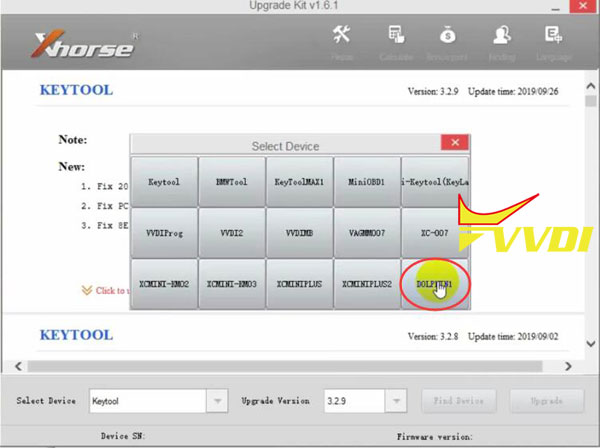Click the KEYTOOL 3.2.8 release heading
The image size is (600, 448).
pyautogui.click(x=77, y=335)
